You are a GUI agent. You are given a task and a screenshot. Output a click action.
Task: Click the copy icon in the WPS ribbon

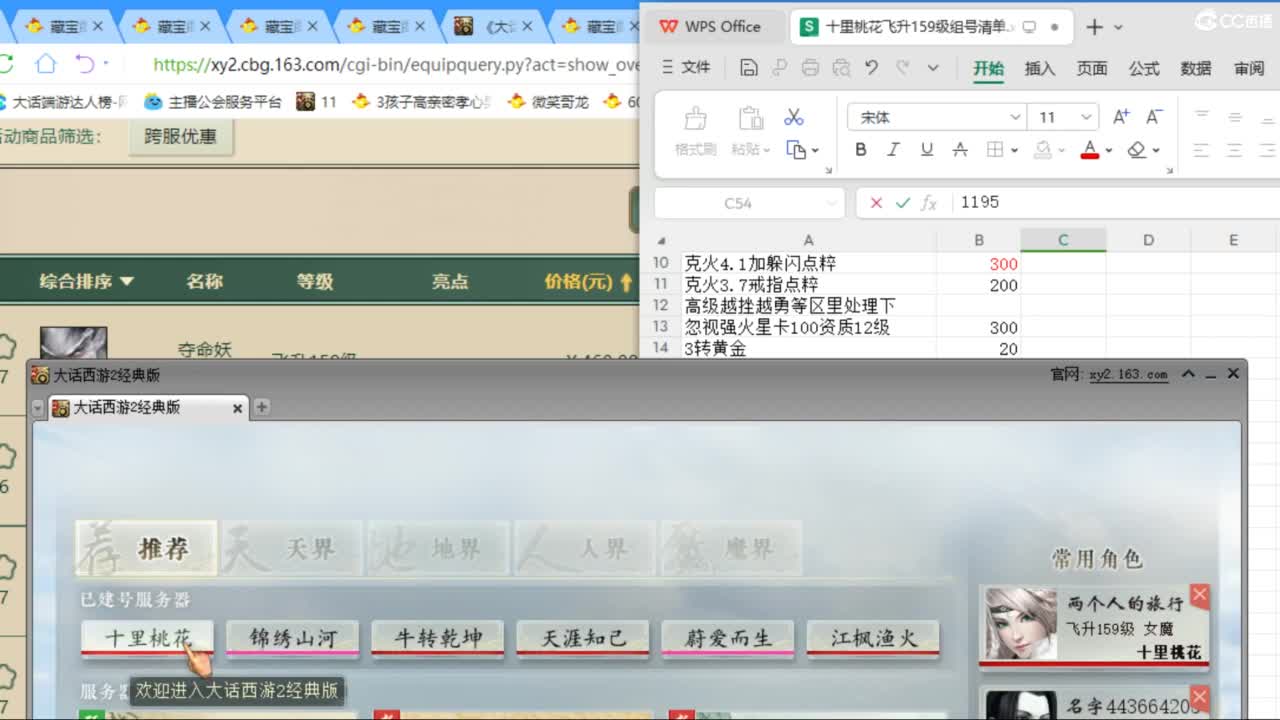(796, 150)
